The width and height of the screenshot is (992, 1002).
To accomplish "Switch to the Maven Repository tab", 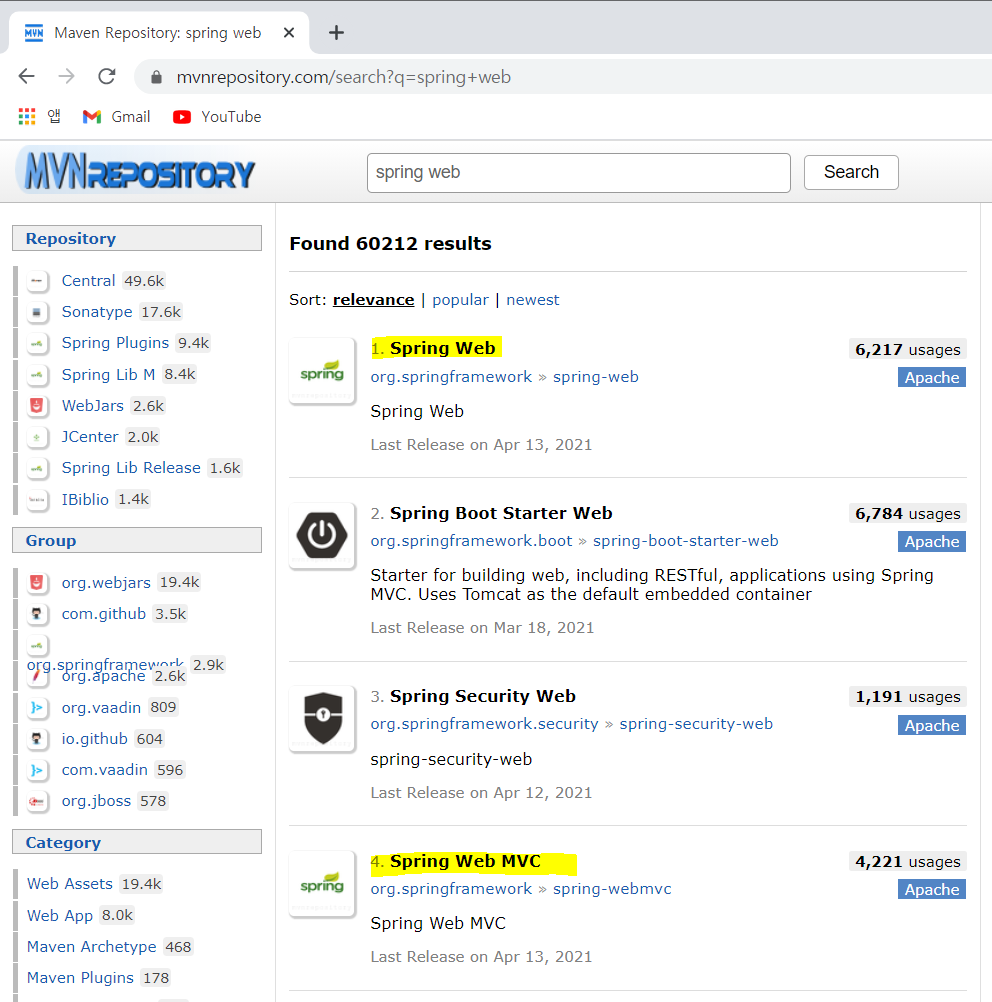I will click(x=157, y=33).
